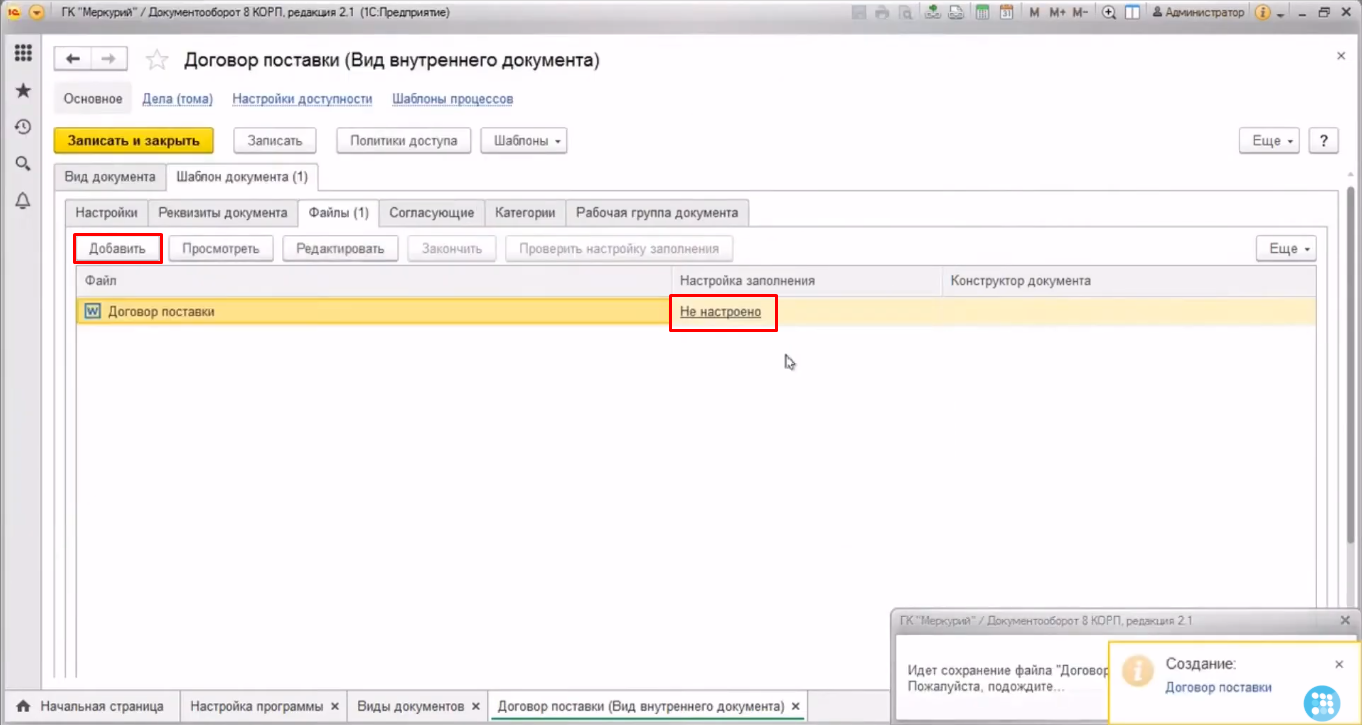Close the Создание notification popup
This screenshot has height=725, width=1362.
point(1339,664)
